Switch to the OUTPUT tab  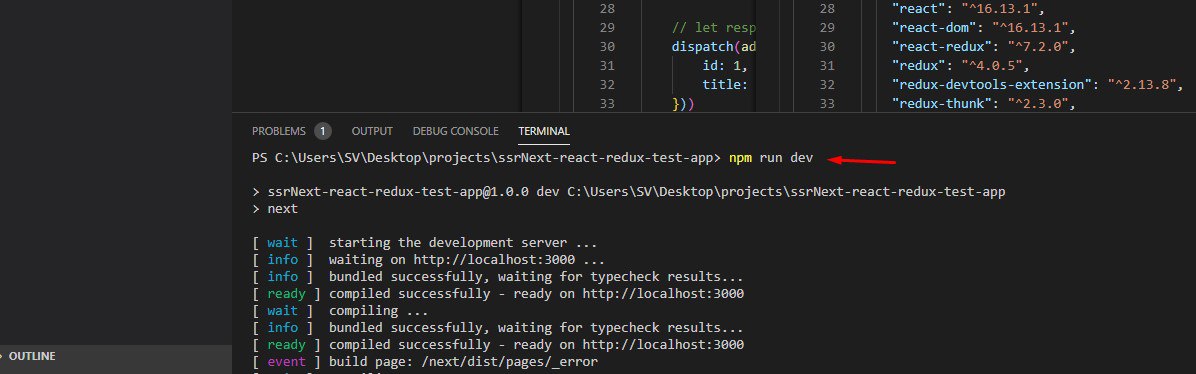372,131
